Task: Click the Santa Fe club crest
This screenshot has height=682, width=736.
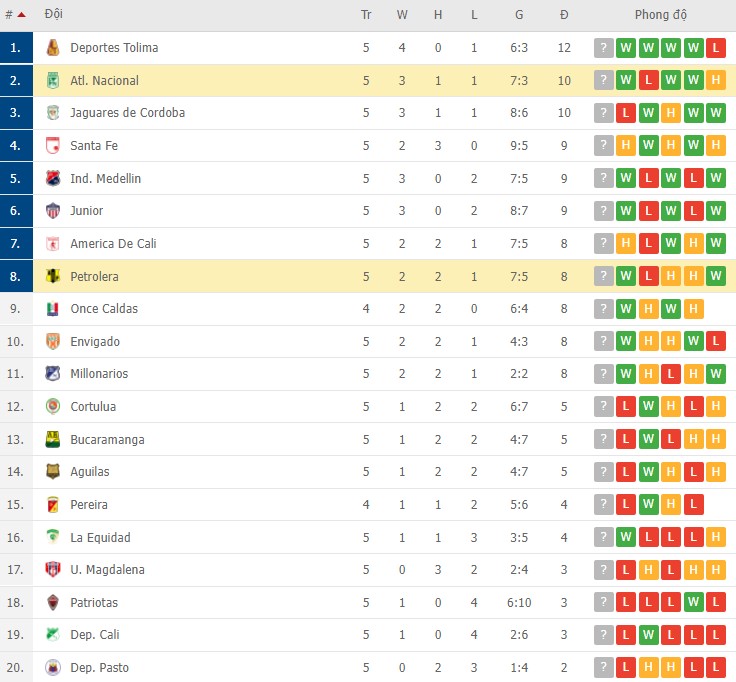Action: [53, 146]
